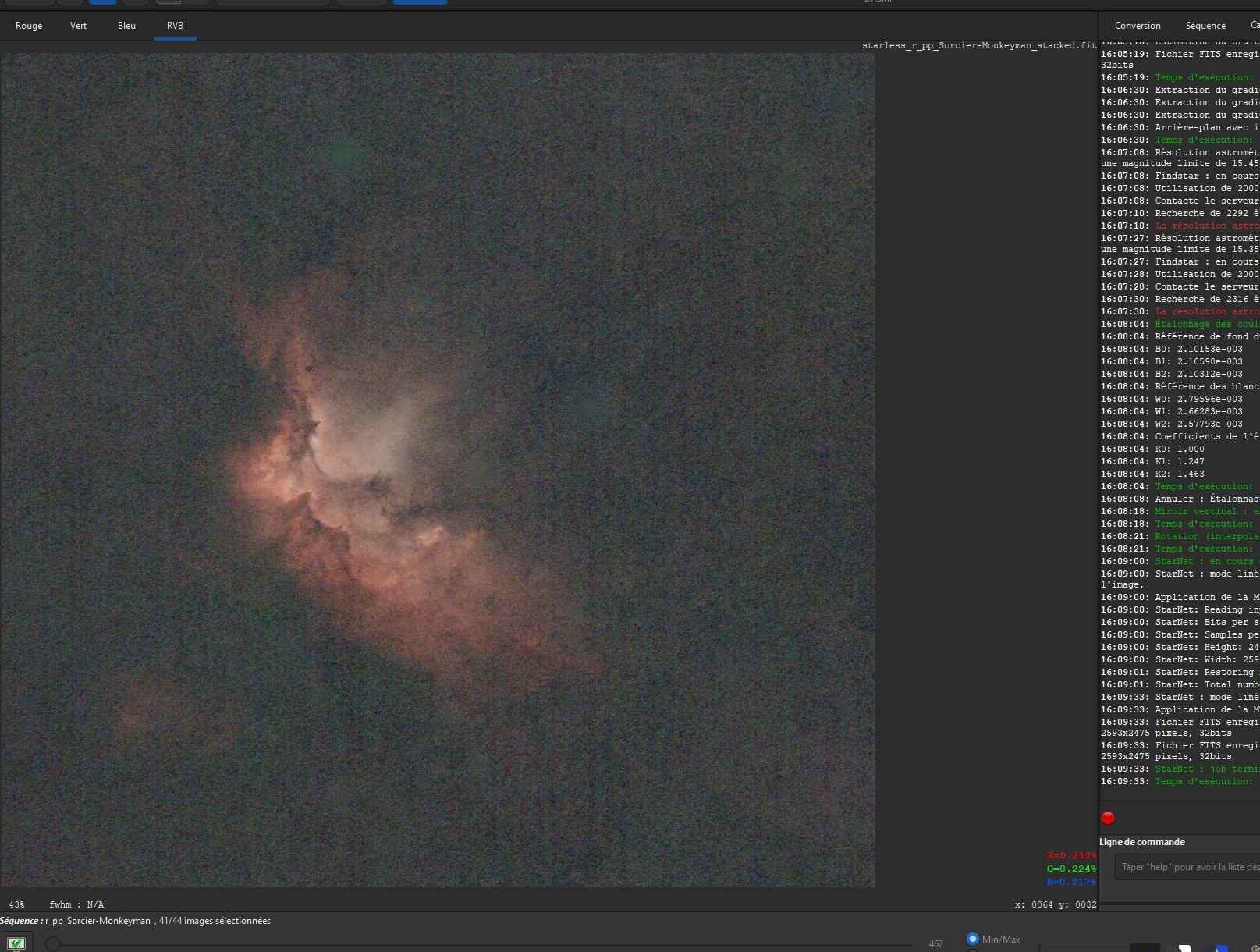The height and width of the screenshot is (952, 1260).
Task: Click the starless_r_pp_Sorcier-Monkeyman_stacked.fit file name
Action: click(979, 45)
